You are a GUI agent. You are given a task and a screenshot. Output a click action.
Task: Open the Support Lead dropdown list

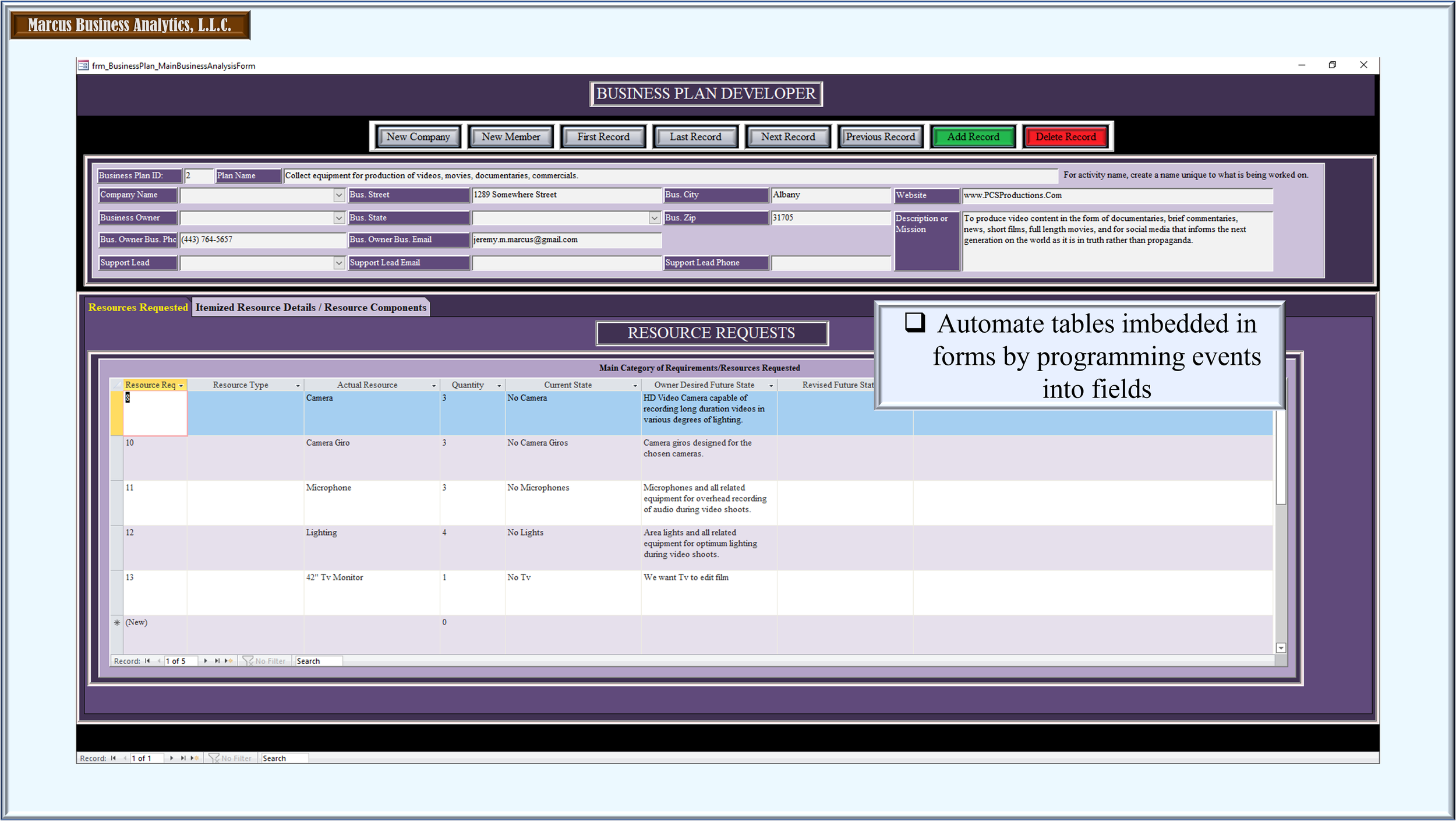pos(339,263)
